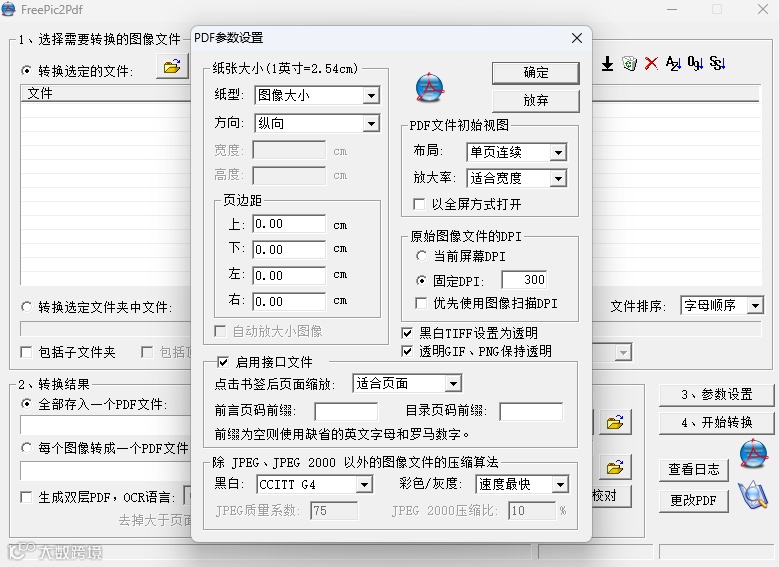The image size is (779, 567).
Task: Click the 4、开始转换 button
Action: [x=716, y=423]
